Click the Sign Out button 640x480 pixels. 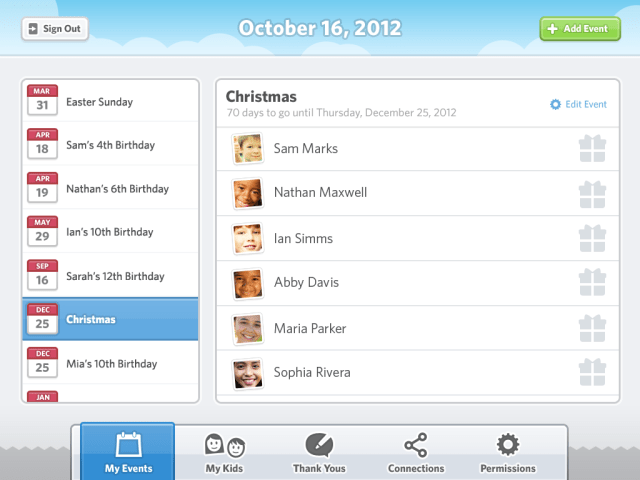pyautogui.click(x=55, y=29)
